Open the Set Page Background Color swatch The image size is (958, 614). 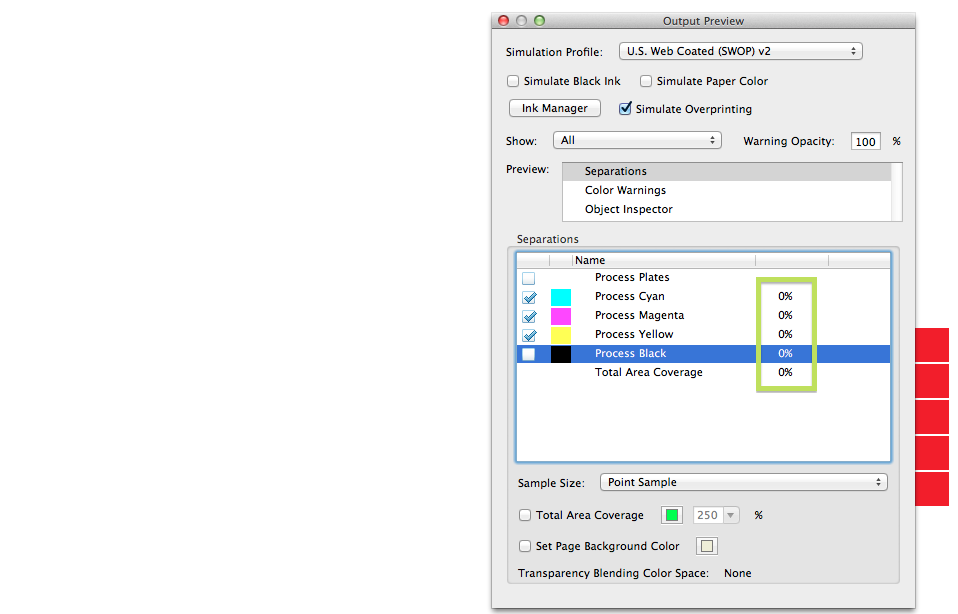(x=706, y=546)
